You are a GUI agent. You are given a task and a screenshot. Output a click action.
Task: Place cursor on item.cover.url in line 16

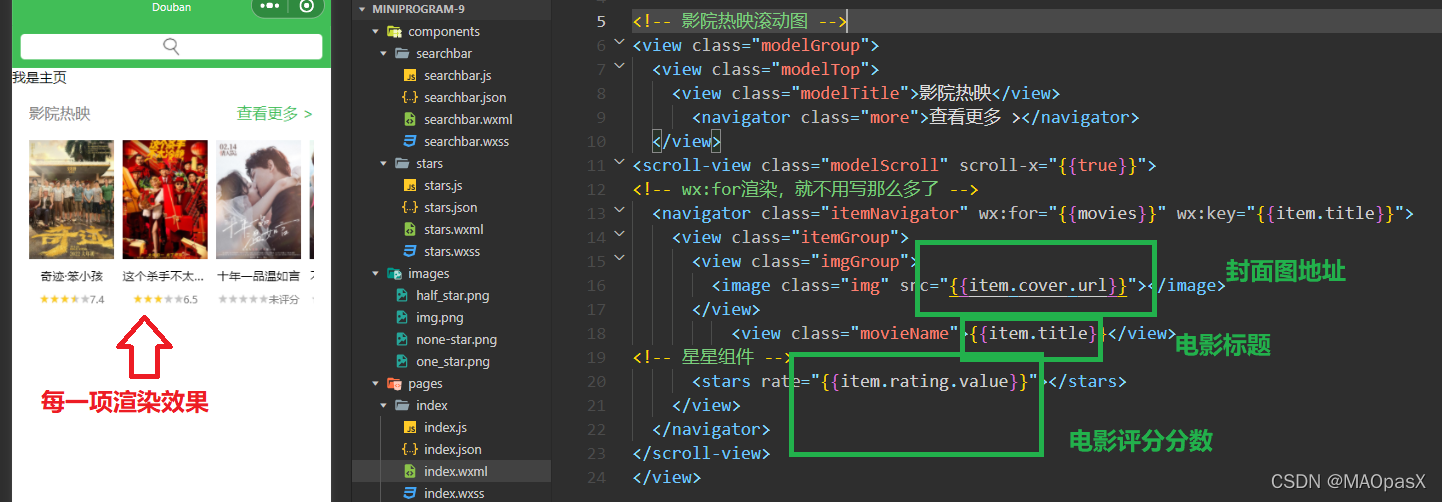pos(1038,285)
